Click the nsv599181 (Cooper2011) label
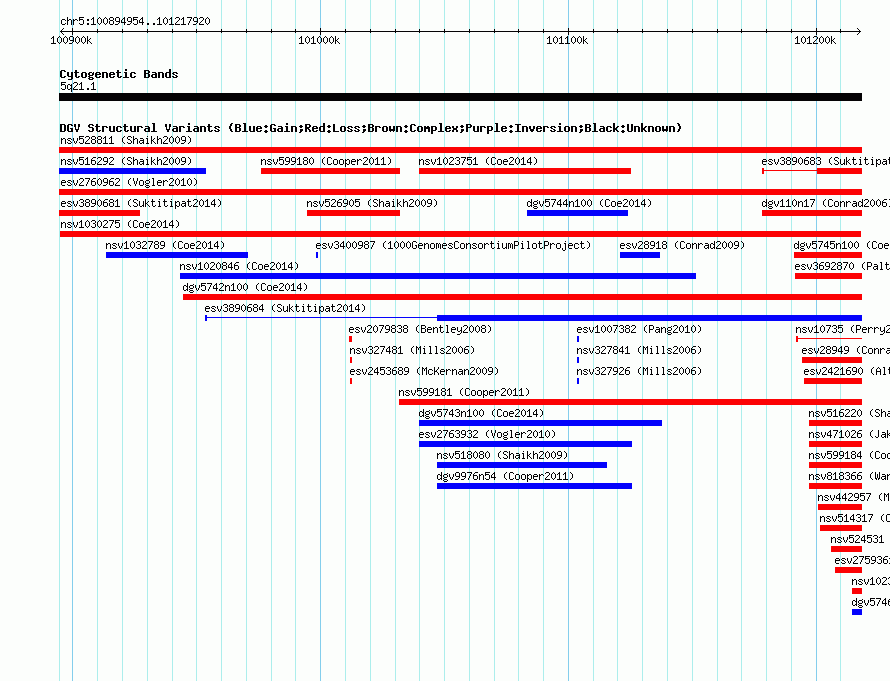The height and width of the screenshot is (681, 890). pyautogui.click(x=464, y=392)
